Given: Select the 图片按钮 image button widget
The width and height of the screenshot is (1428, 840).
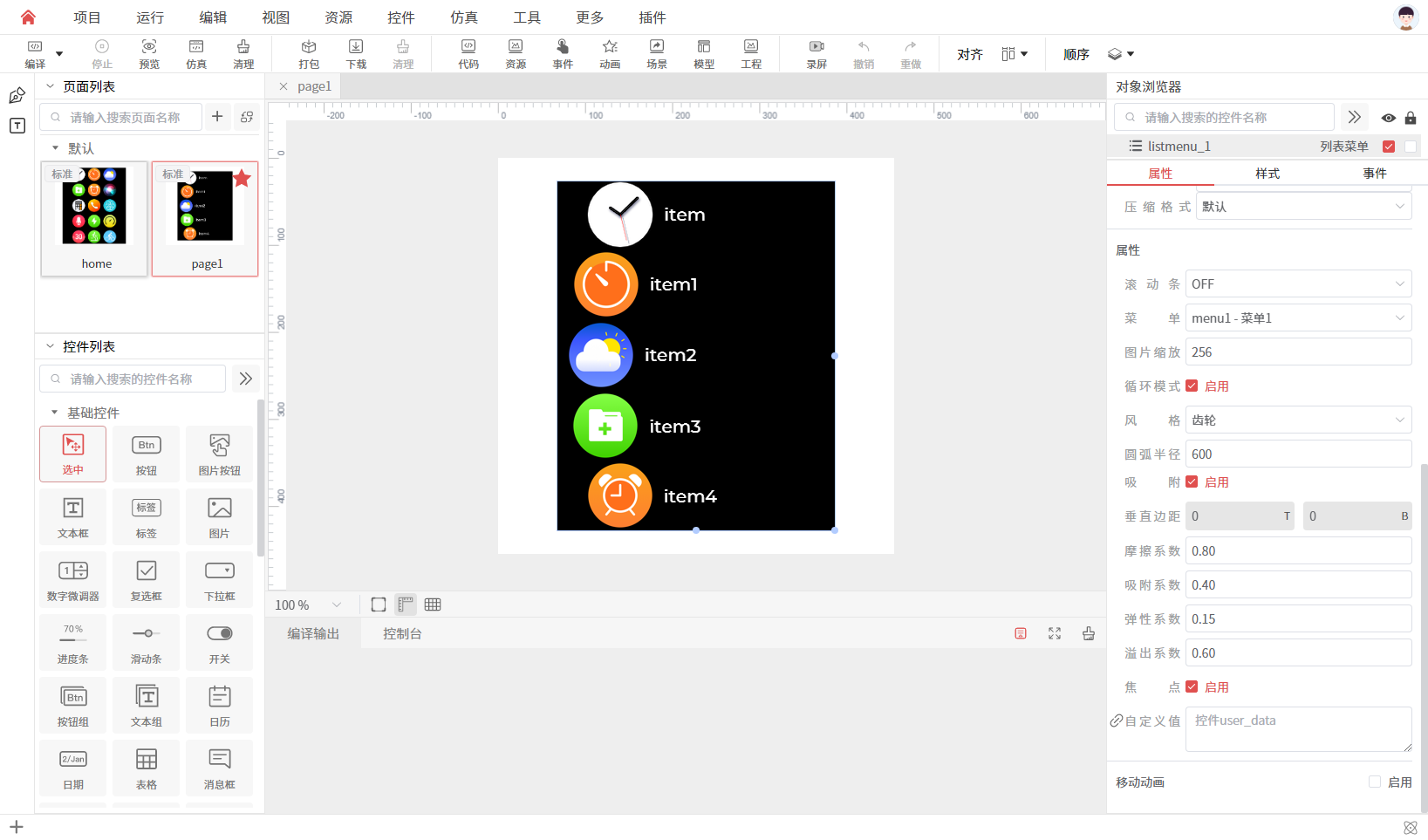Looking at the screenshot, I should [219, 454].
